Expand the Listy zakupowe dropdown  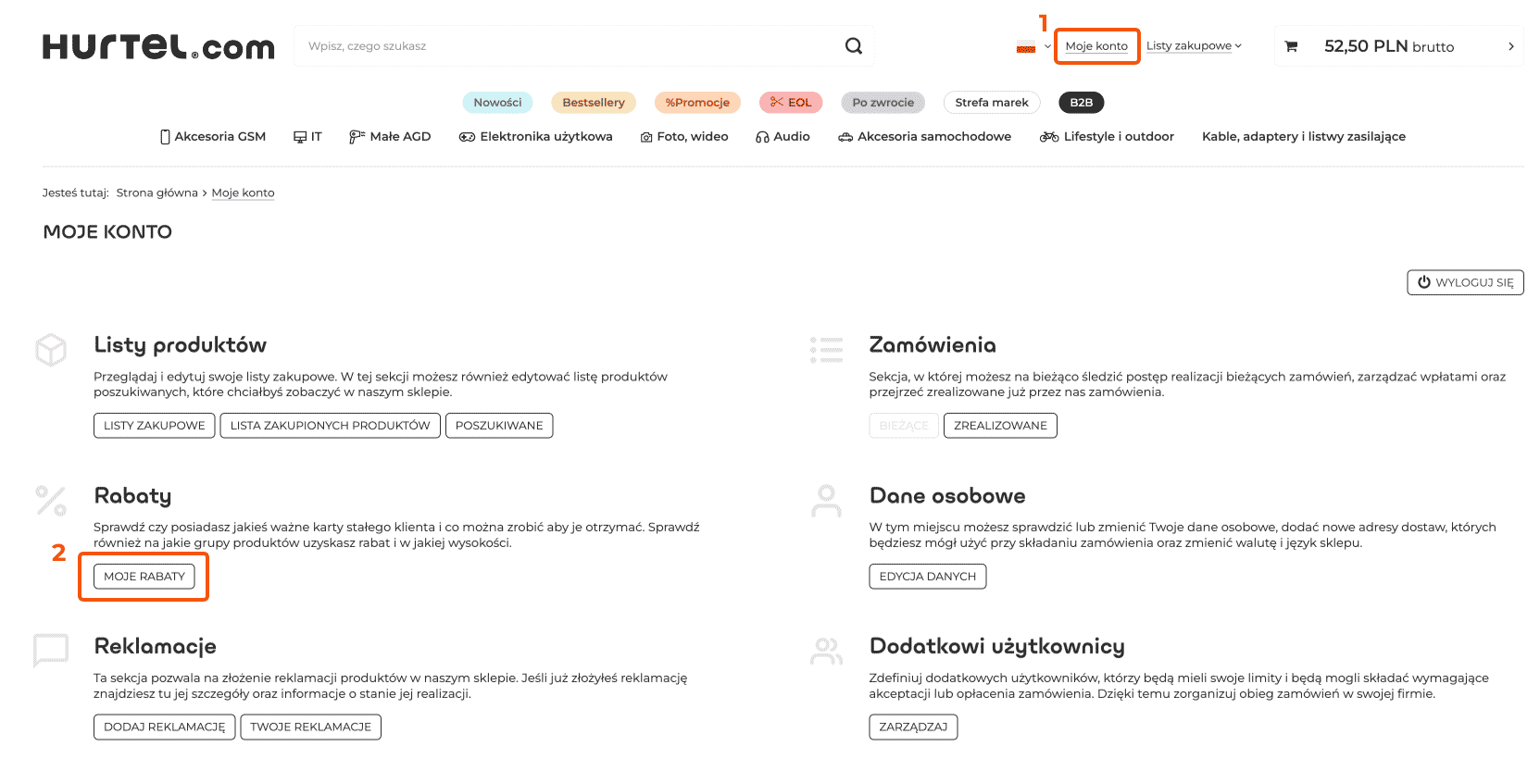pos(1194,45)
